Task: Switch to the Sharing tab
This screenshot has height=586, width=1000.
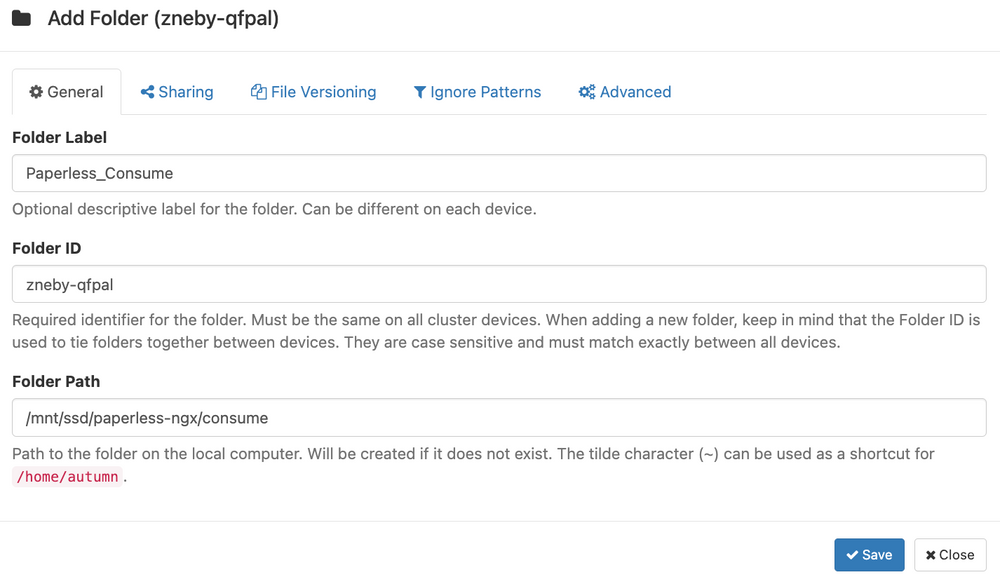Action: (177, 91)
